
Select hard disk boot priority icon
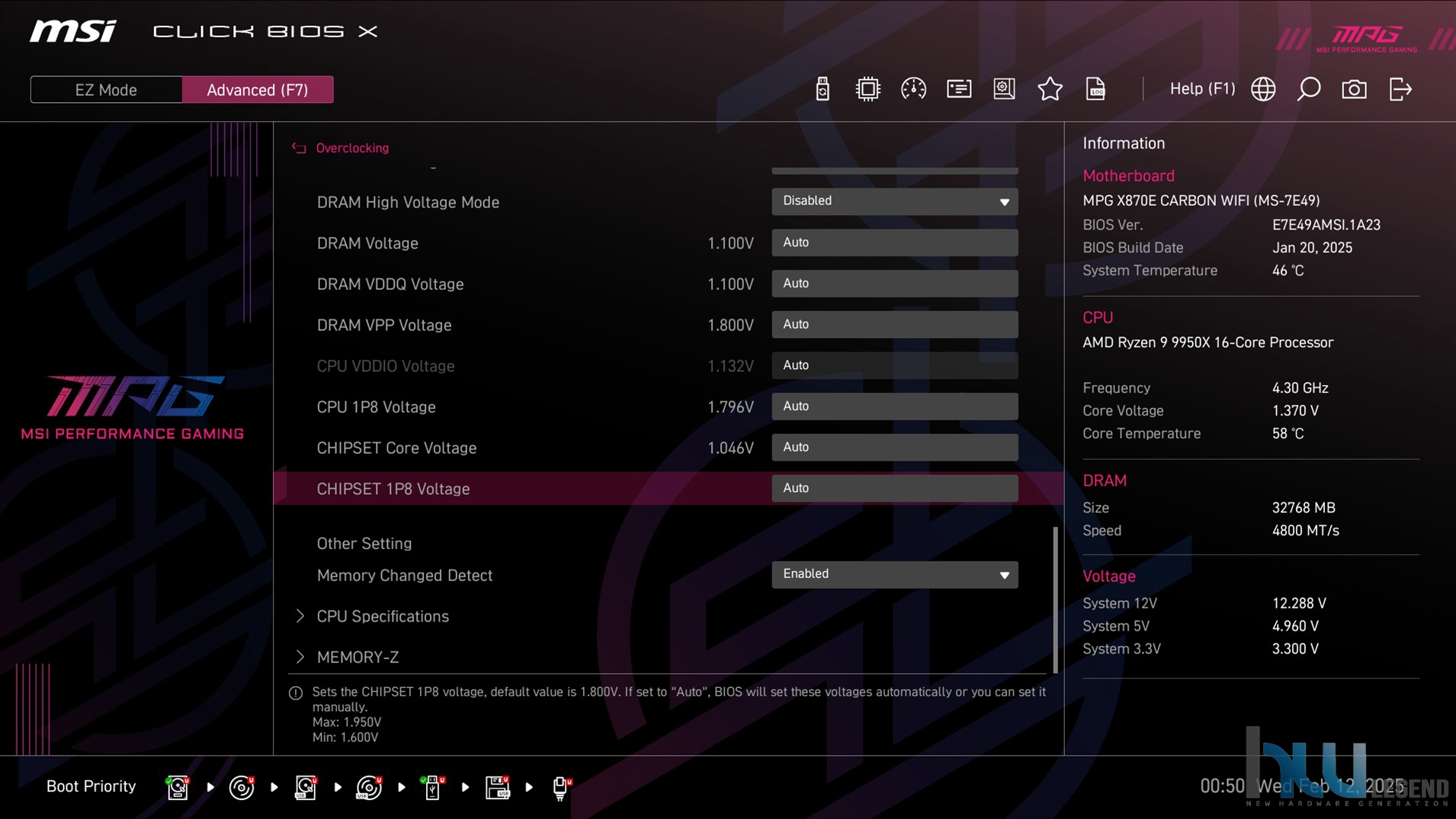[x=178, y=787]
